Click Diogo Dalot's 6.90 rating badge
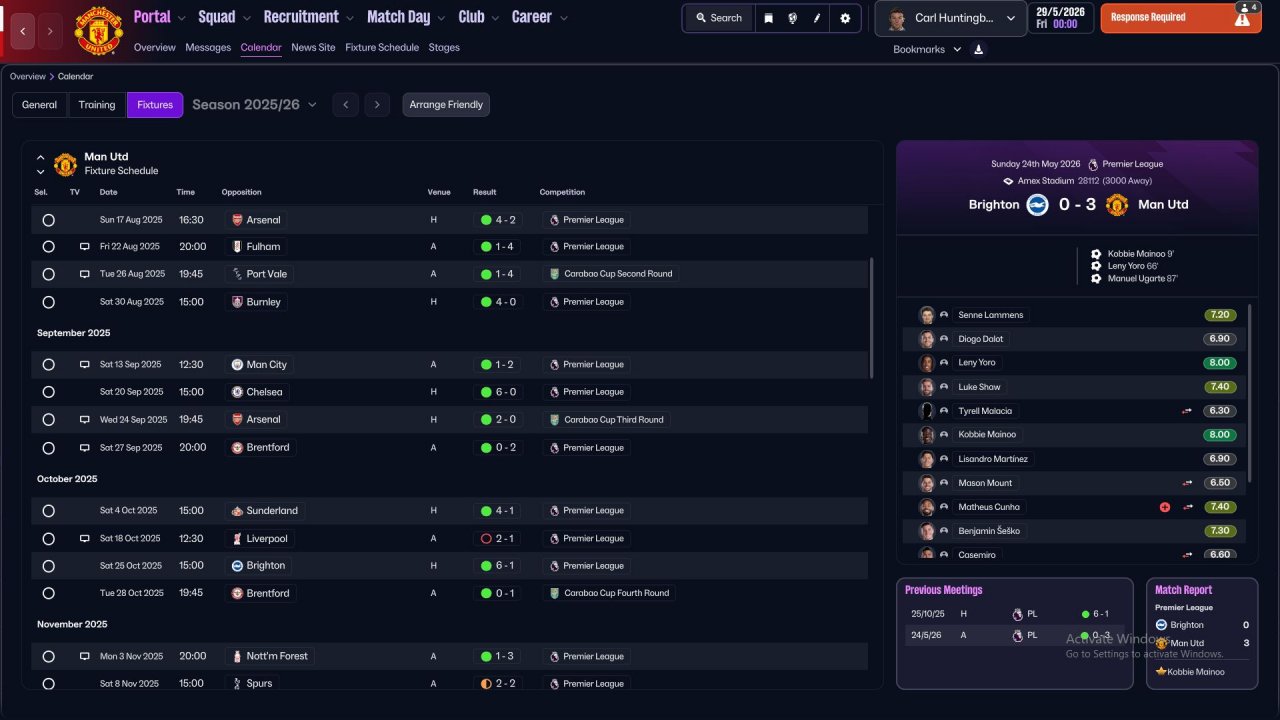The image size is (1280, 720). [1219, 339]
